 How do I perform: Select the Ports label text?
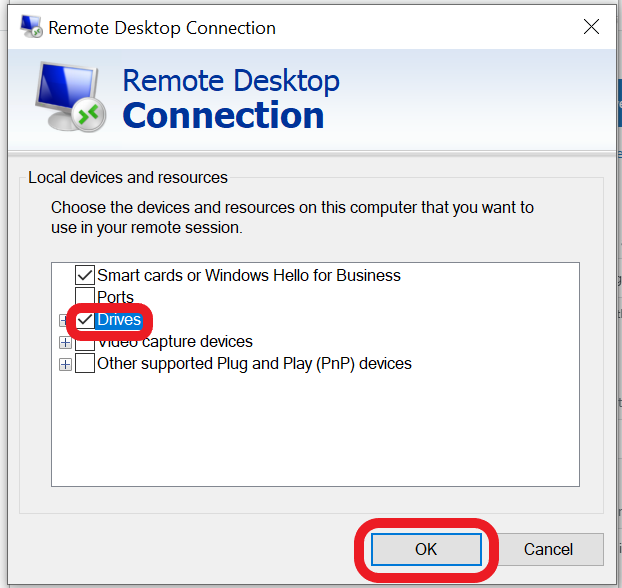coord(115,297)
